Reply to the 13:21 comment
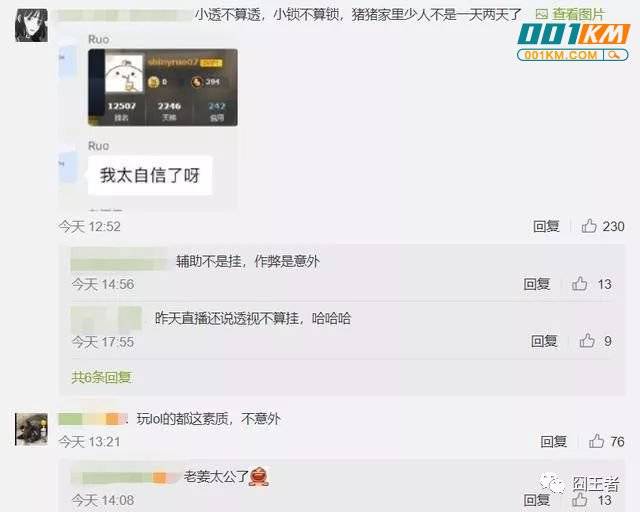640x512 pixels. click(553, 441)
